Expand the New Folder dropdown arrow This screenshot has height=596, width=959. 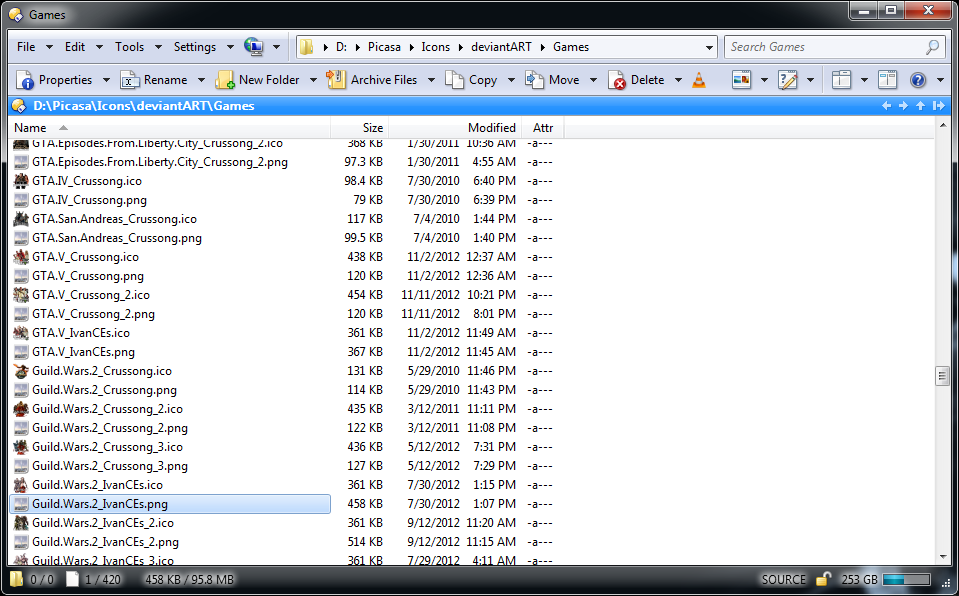[x=313, y=80]
